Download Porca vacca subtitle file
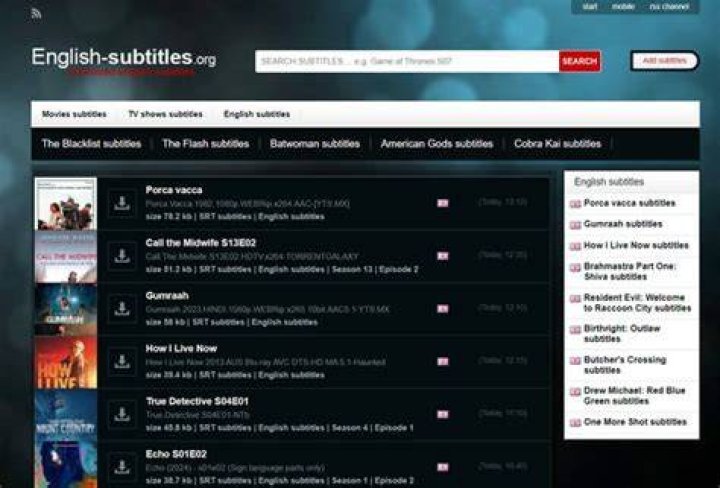Viewport: 720px width, 488px height. (x=122, y=203)
